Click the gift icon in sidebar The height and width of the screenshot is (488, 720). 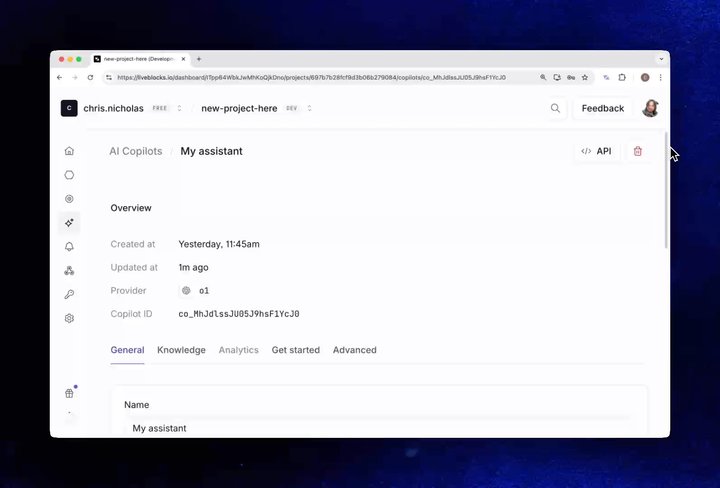(x=69, y=393)
